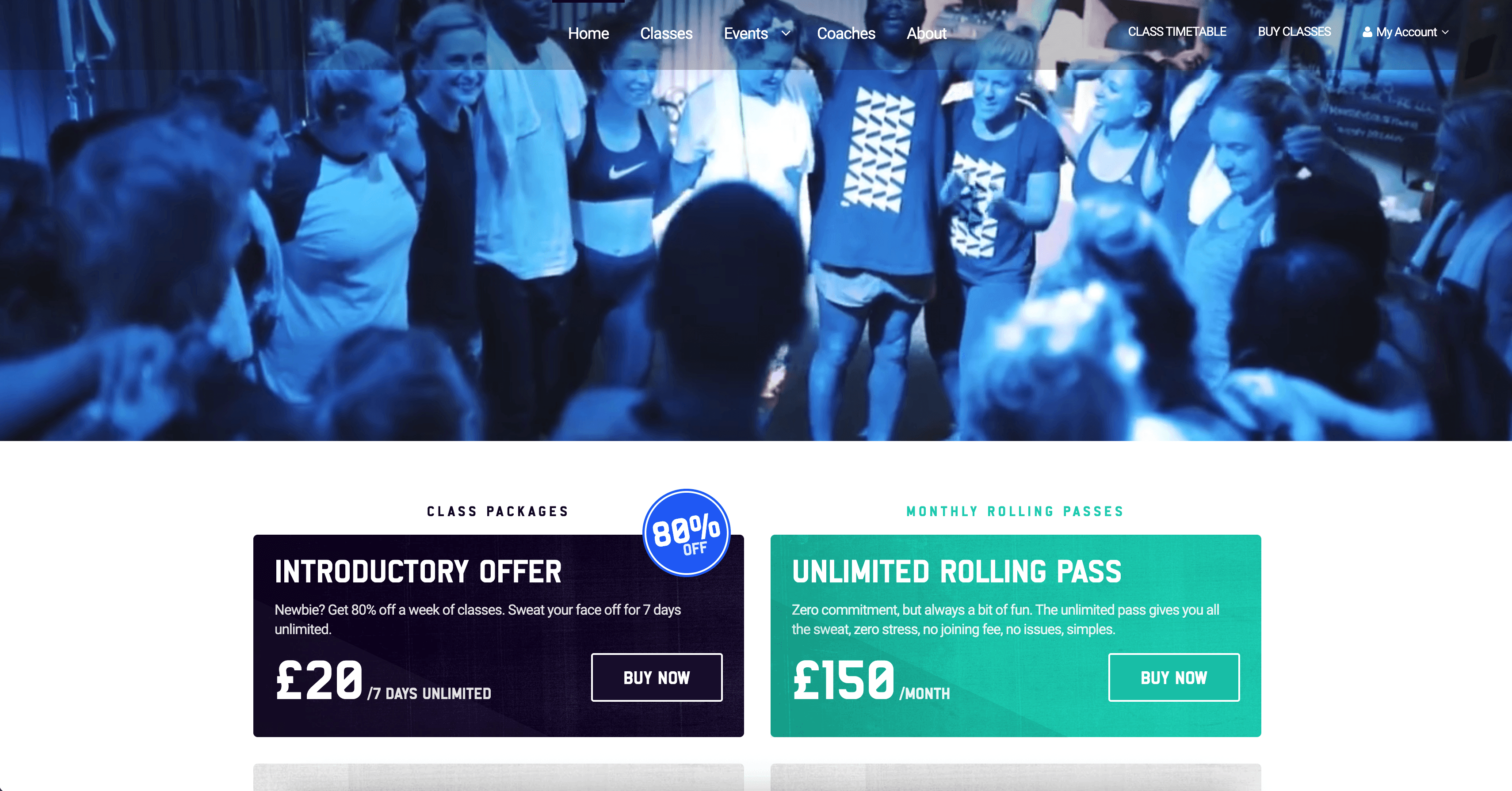Image resolution: width=1512 pixels, height=791 pixels.
Task: Click the BUY CLASSES link
Action: [1294, 32]
